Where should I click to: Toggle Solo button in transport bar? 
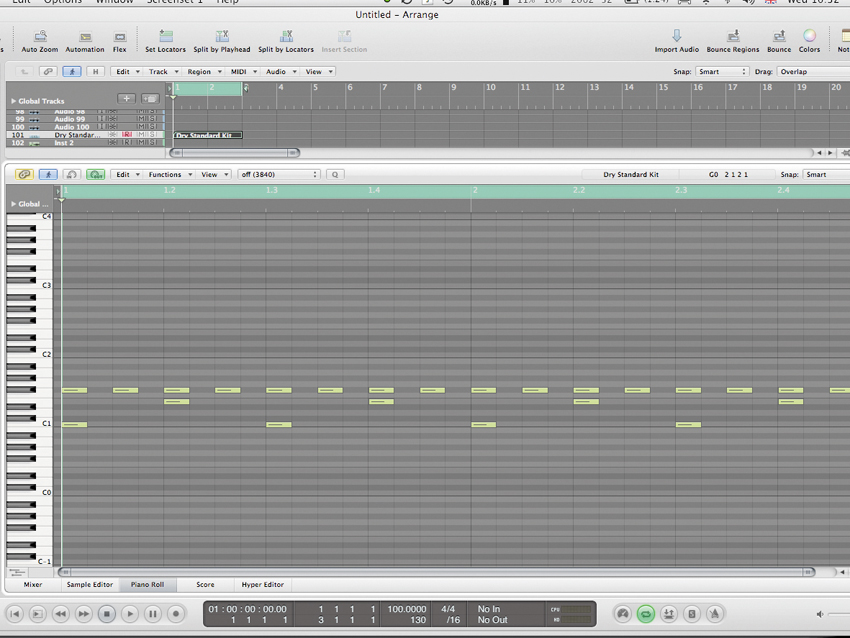tap(692, 614)
